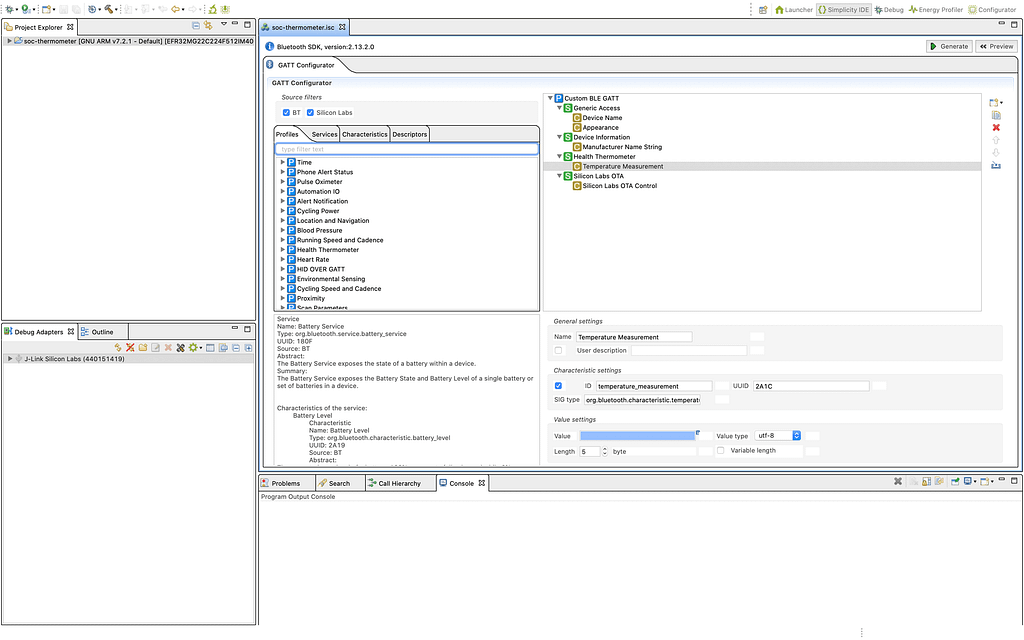Select the Blood Pressure profile
Screen dimensions: 1024x640
tap(319, 230)
